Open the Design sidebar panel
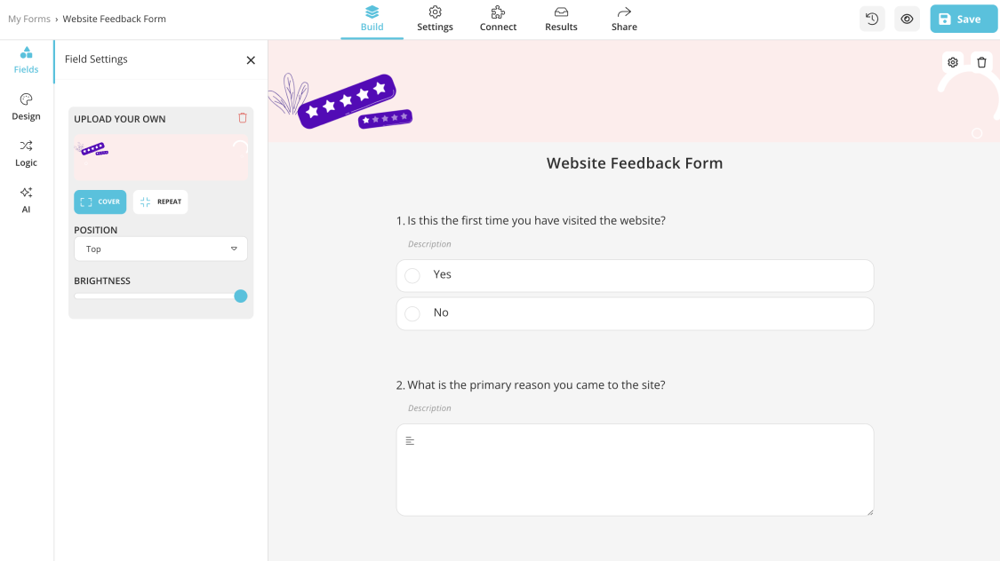1000x561 pixels. [26, 107]
